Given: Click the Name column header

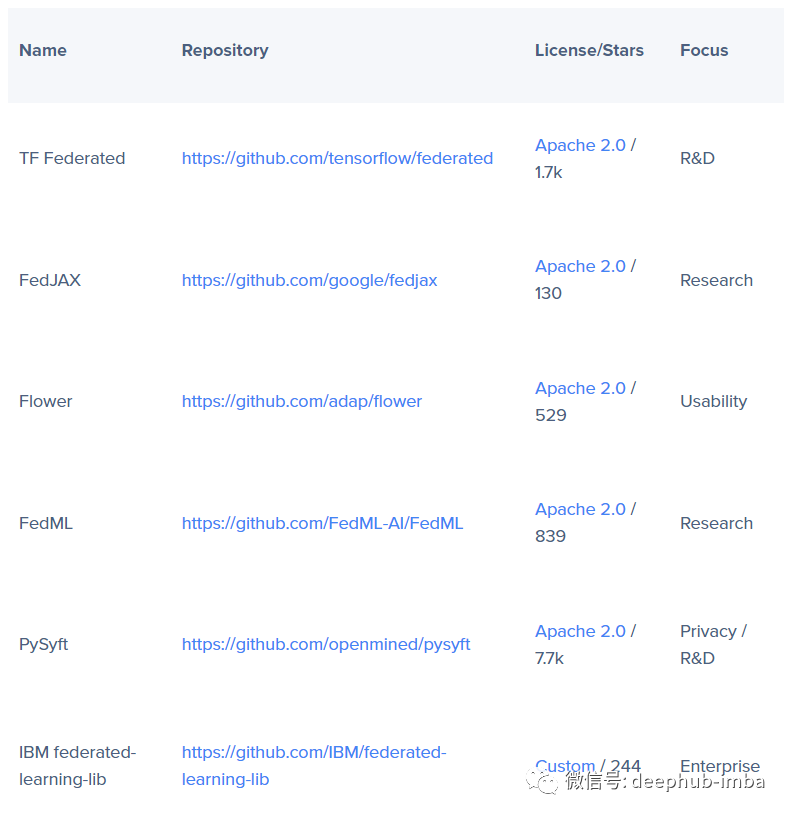Looking at the screenshot, I should pyautogui.click(x=43, y=50).
